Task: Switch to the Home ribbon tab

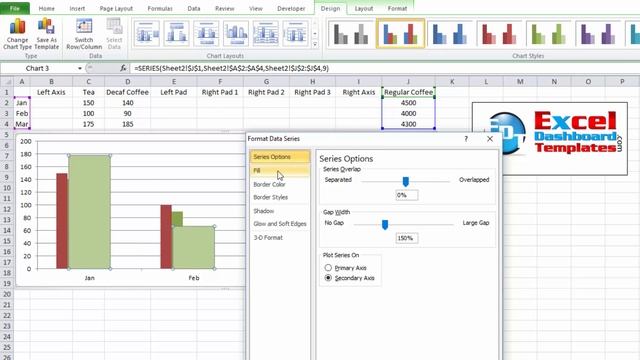Action: 47,8
